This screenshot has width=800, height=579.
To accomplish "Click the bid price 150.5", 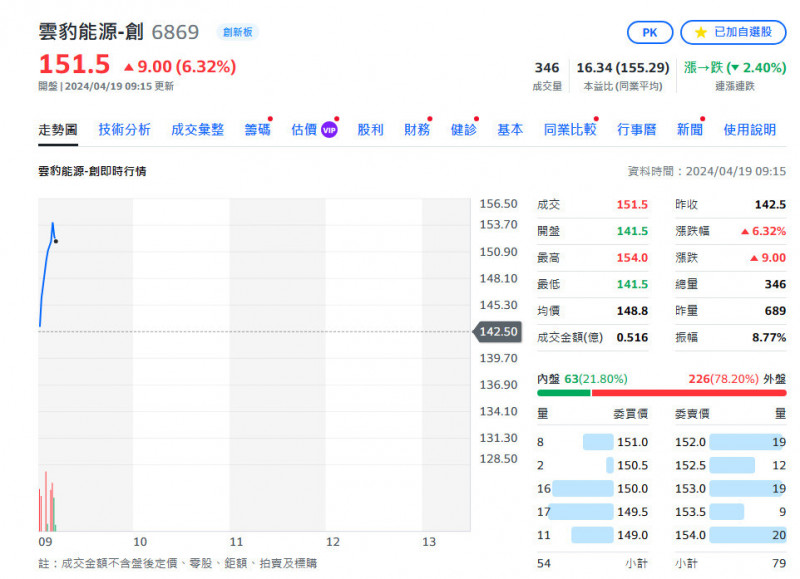I will tap(633, 465).
